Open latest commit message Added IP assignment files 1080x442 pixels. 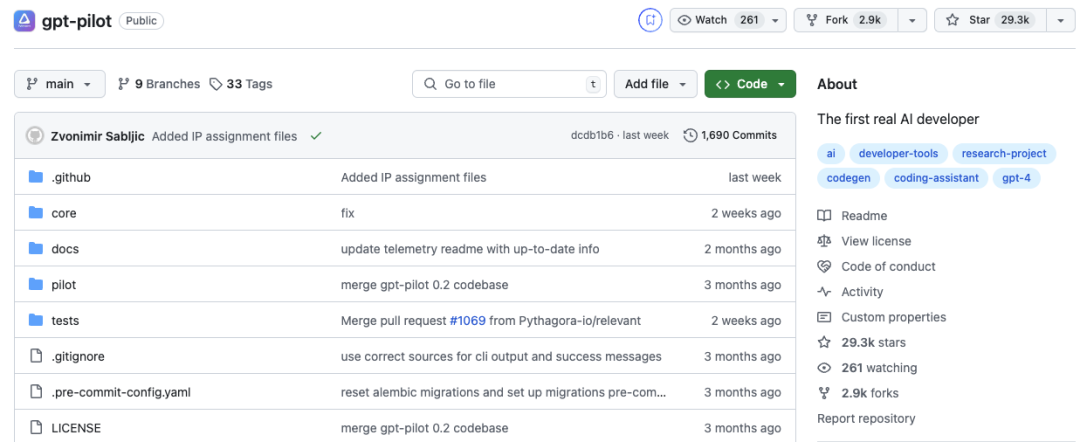pyautogui.click(x=225, y=136)
